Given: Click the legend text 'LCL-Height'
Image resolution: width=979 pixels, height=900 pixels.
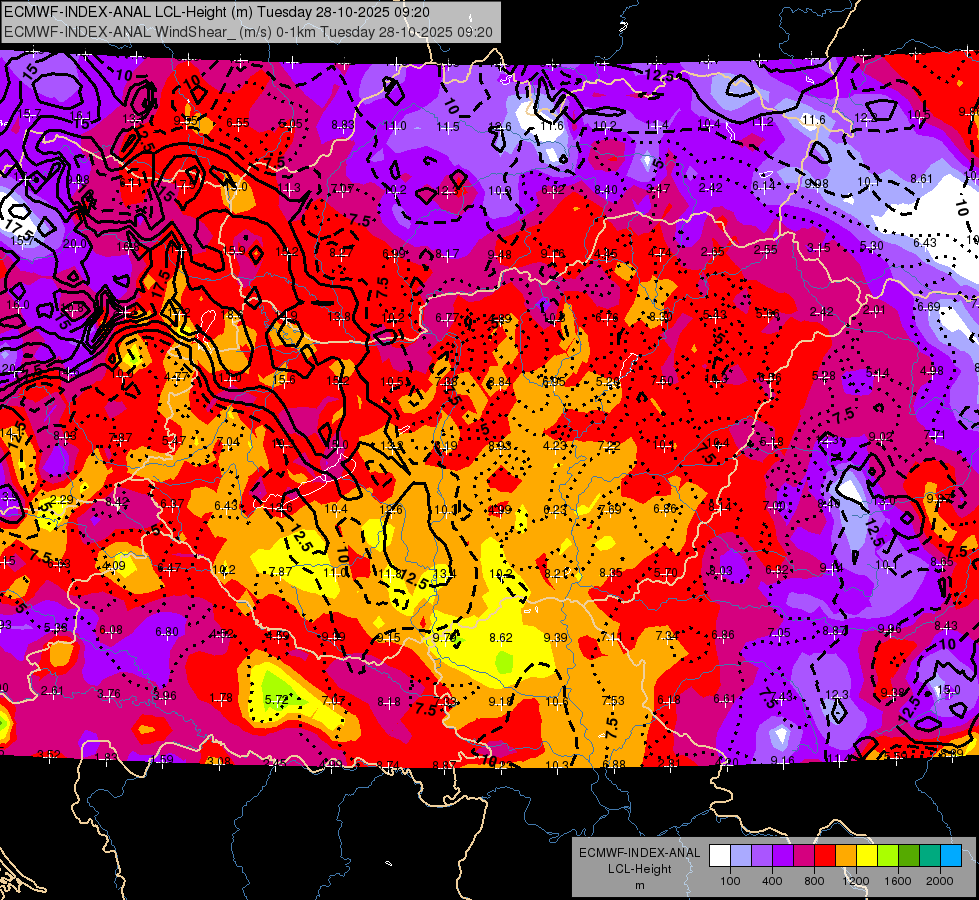Looking at the screenshot, I should pos(639,869).
